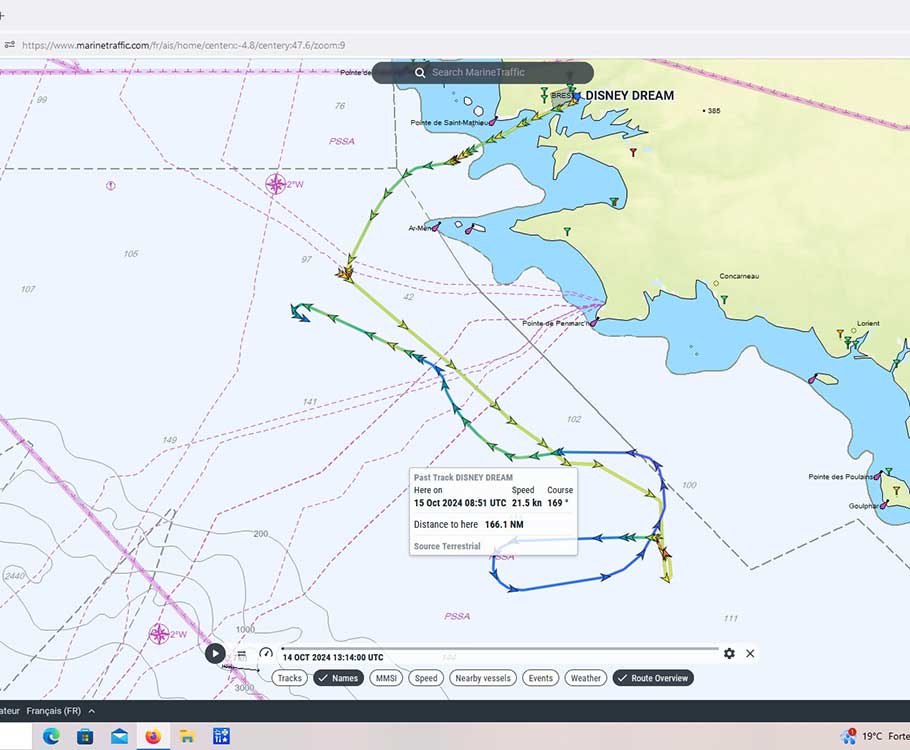910x750 pixels.
Task: Enable the Tracks toggle
Action: point(290,678)
